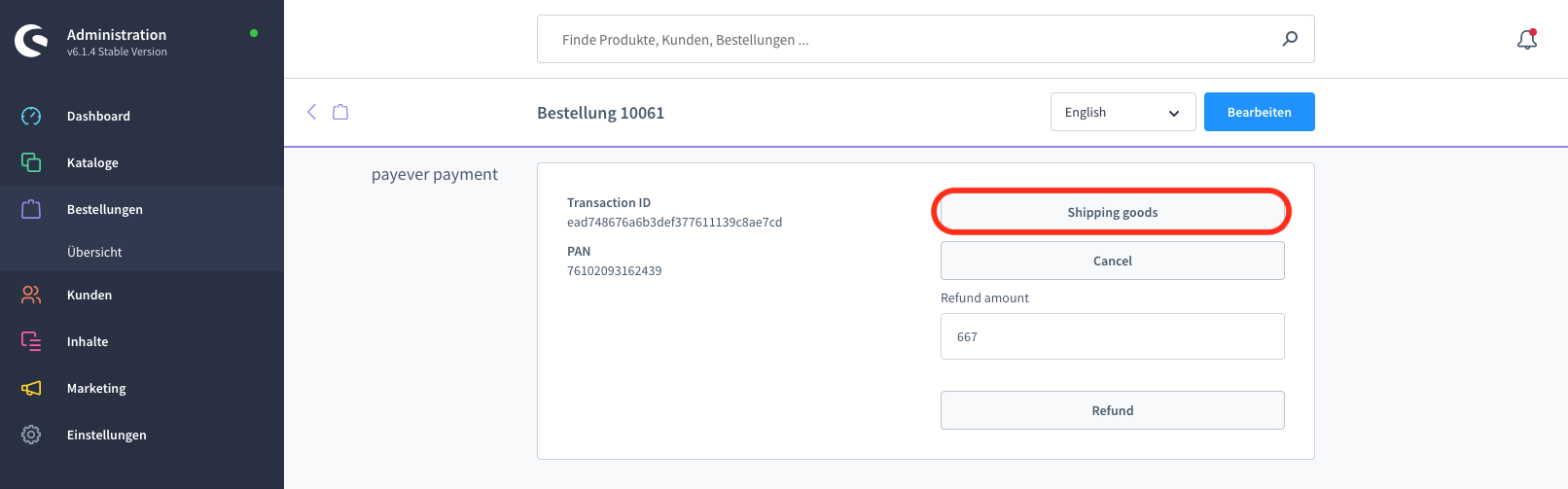Select the Bestellungen bag icon in sidebar
Image resolution: width=1568 pixels, height=489 pixels.
pyautogui.click(x=31, y=209)
